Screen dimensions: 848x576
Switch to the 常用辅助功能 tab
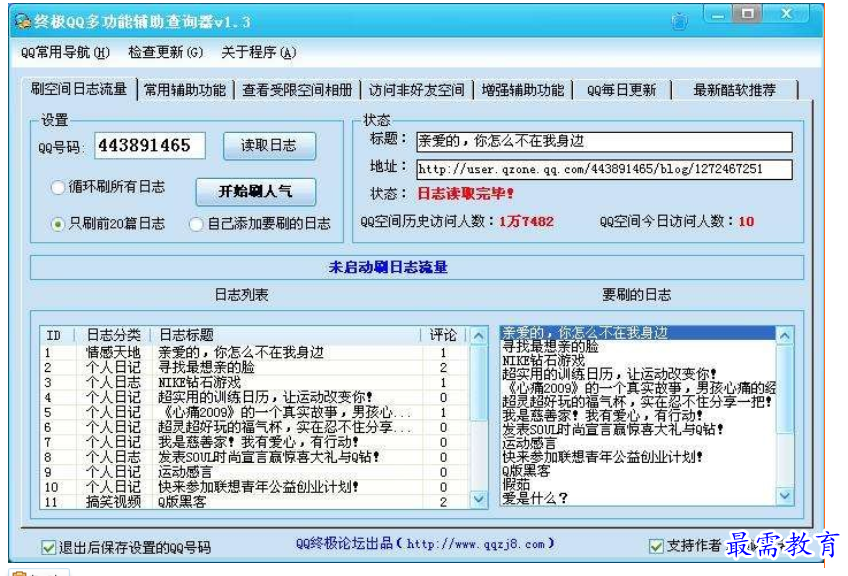coord(185,90)
